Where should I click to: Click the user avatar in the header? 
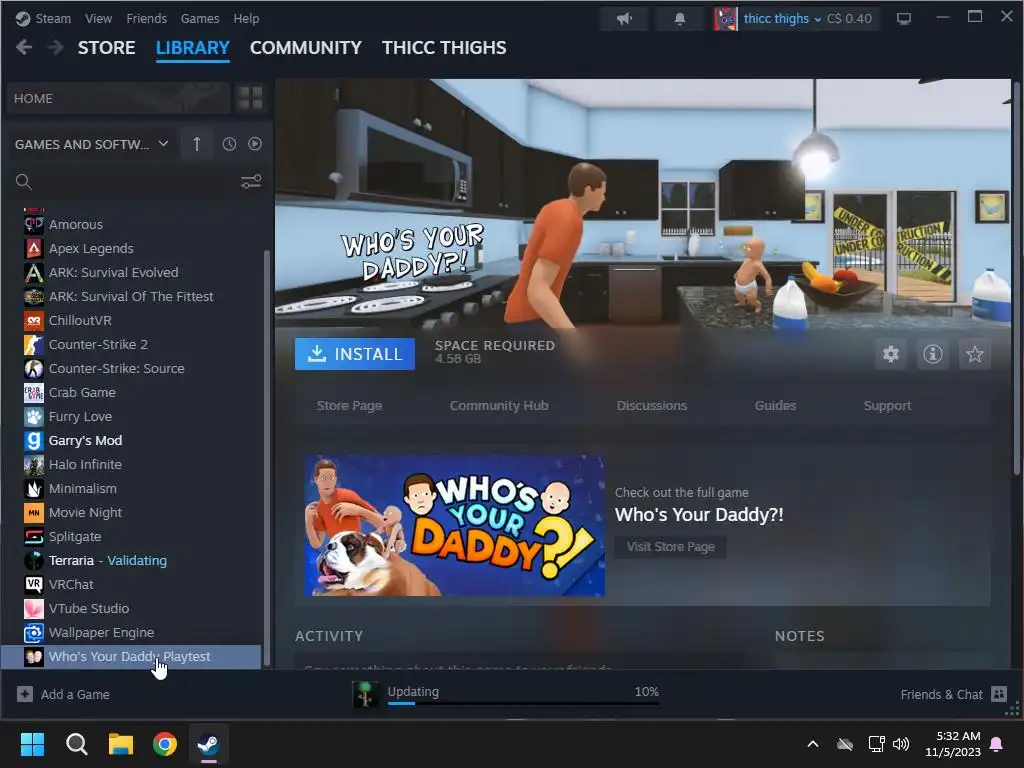726,19
